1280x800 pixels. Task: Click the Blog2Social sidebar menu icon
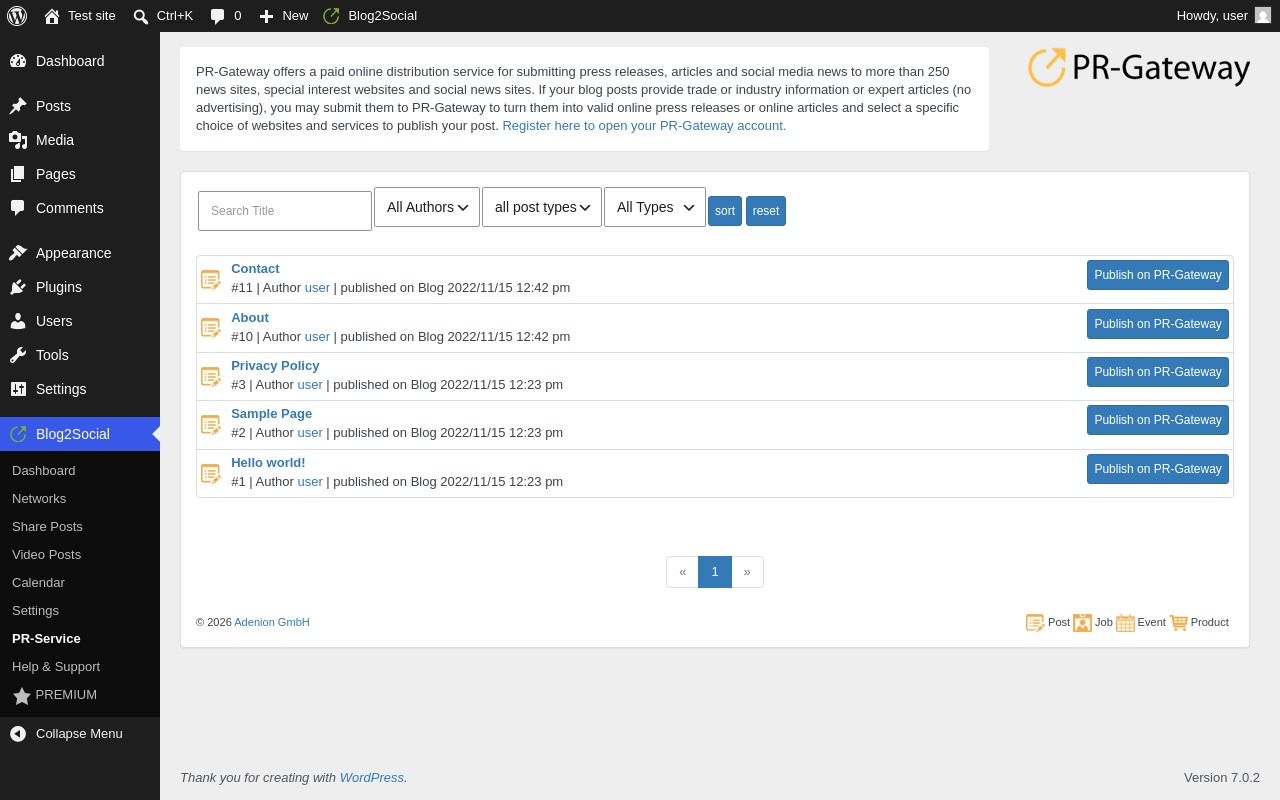[x=18, y=434]
